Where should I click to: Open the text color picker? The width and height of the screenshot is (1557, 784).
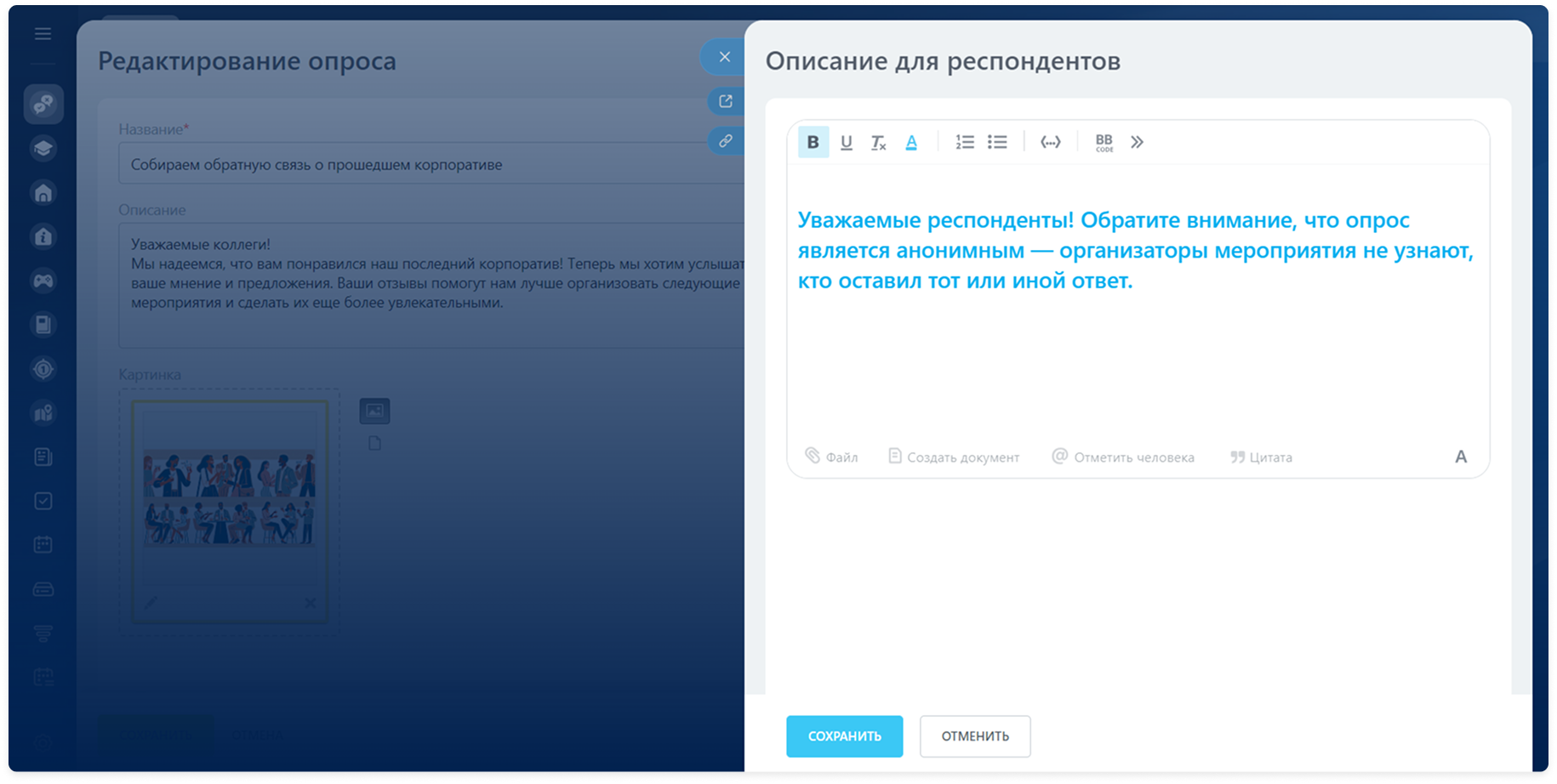[911, 142]
